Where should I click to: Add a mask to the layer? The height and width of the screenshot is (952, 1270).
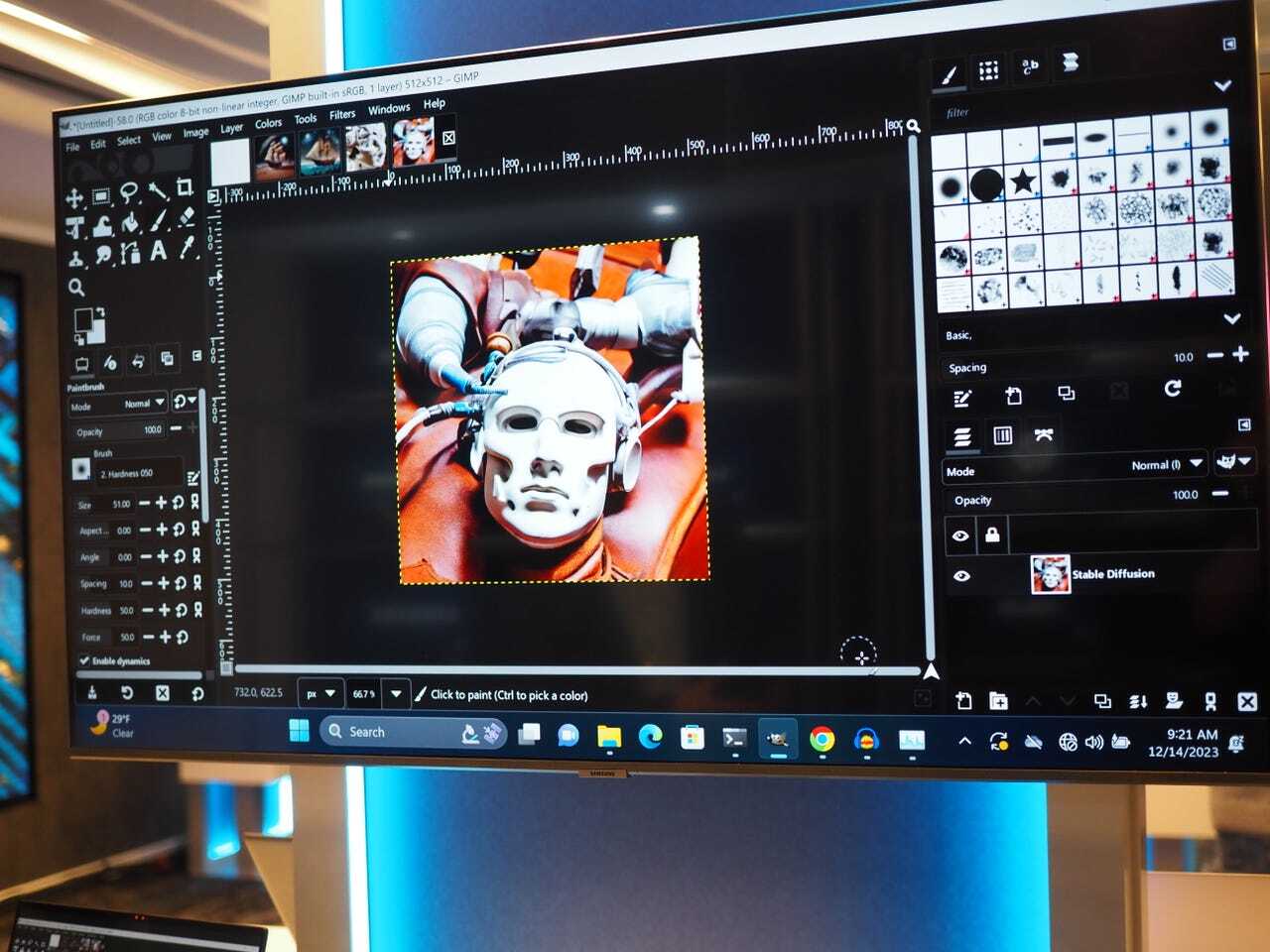(1175, 701)
